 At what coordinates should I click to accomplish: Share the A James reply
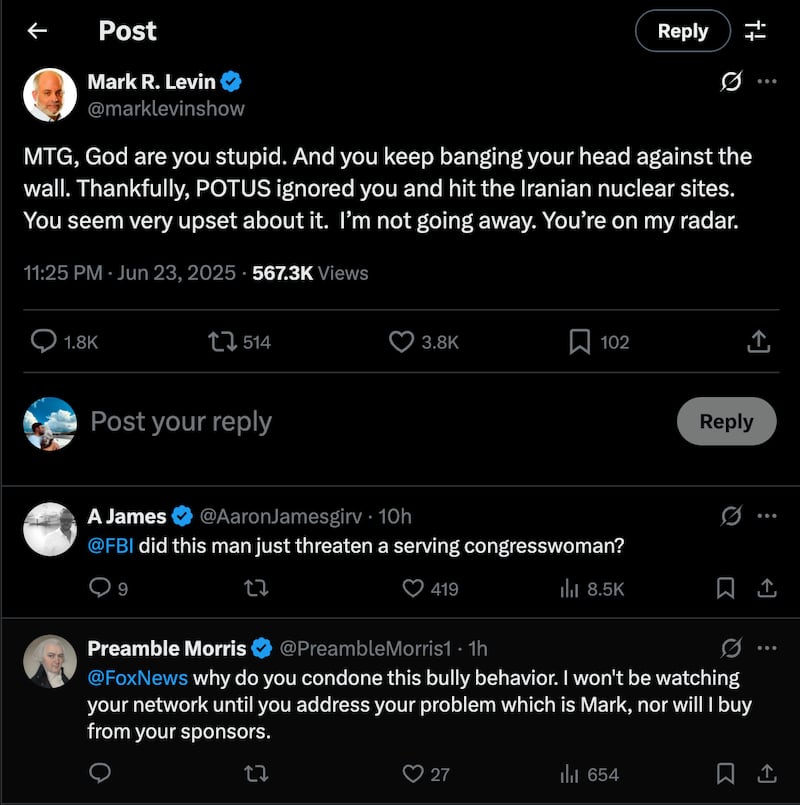pyautogui.click(x=767, y=589)
